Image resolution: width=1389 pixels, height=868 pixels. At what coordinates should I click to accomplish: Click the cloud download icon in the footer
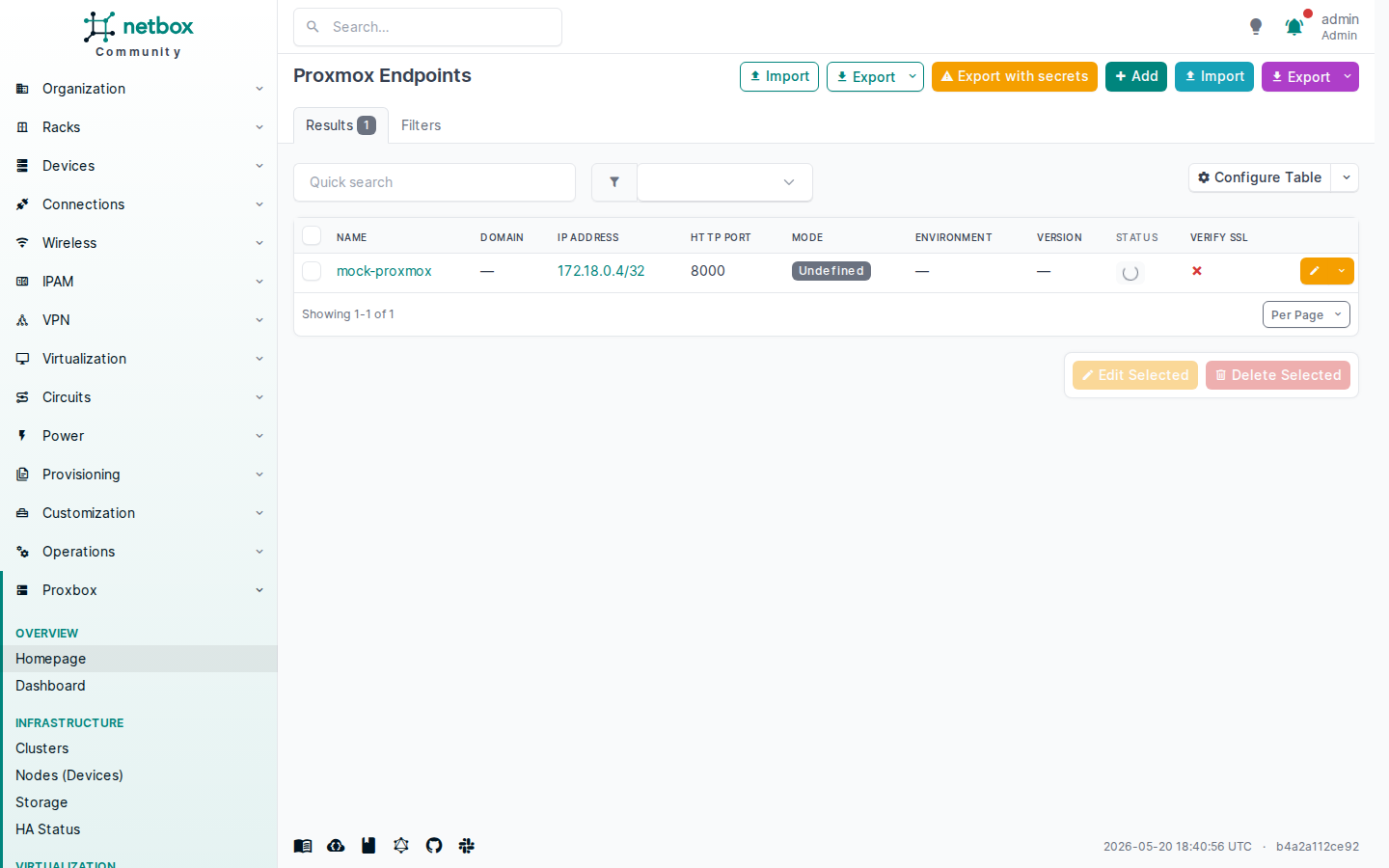pos(336,846)
